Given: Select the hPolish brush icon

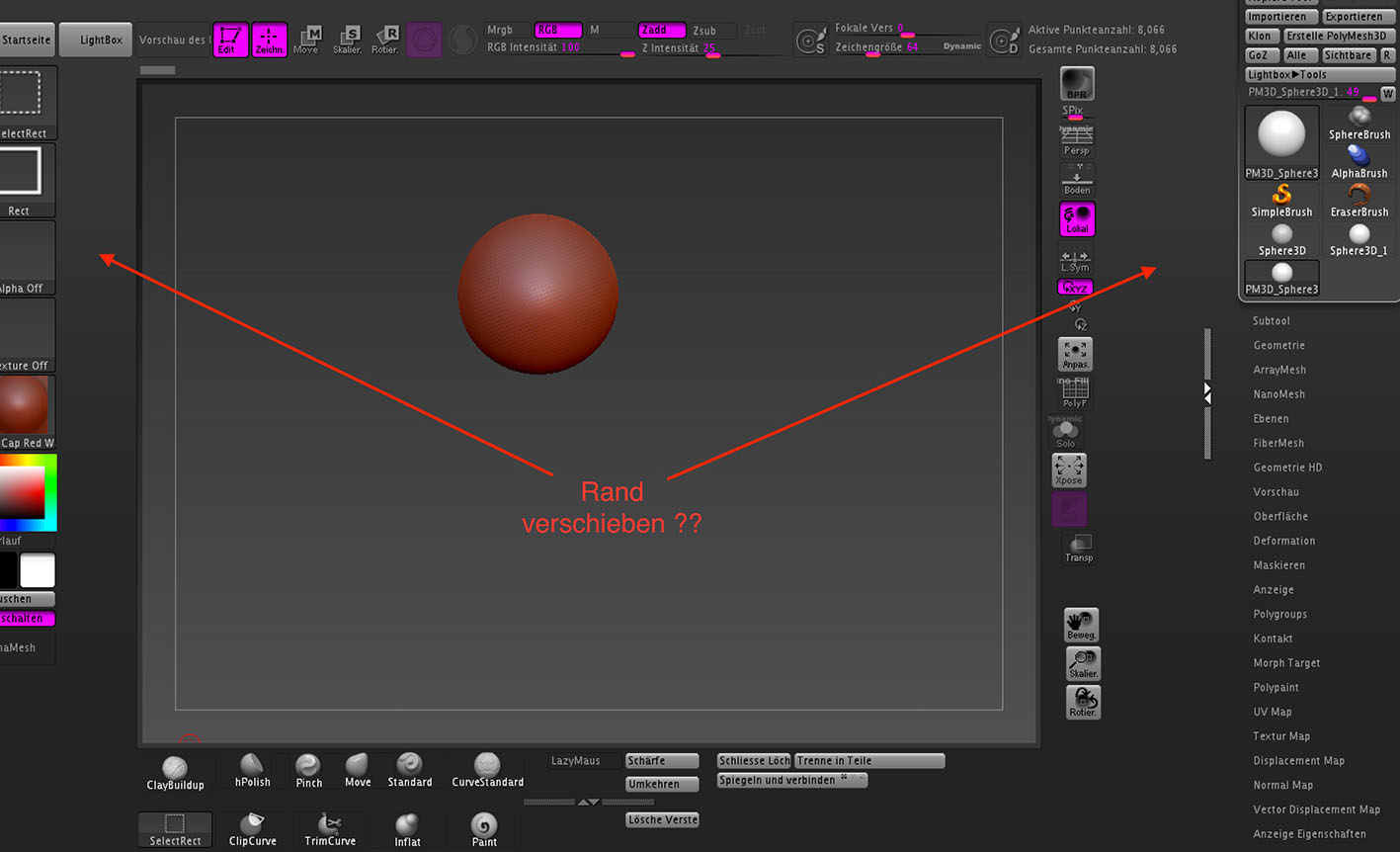Looking at the screenshot, I should coord(252,769).
